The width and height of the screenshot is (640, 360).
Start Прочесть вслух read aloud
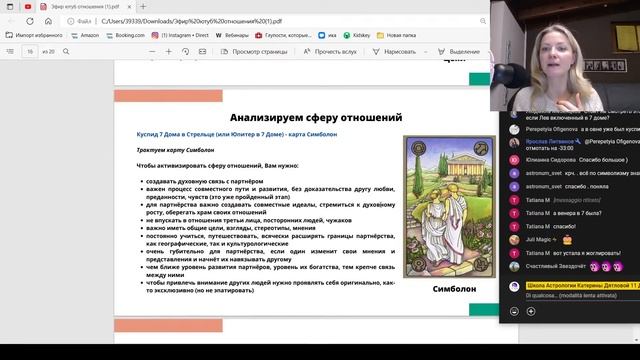(330, 51)
